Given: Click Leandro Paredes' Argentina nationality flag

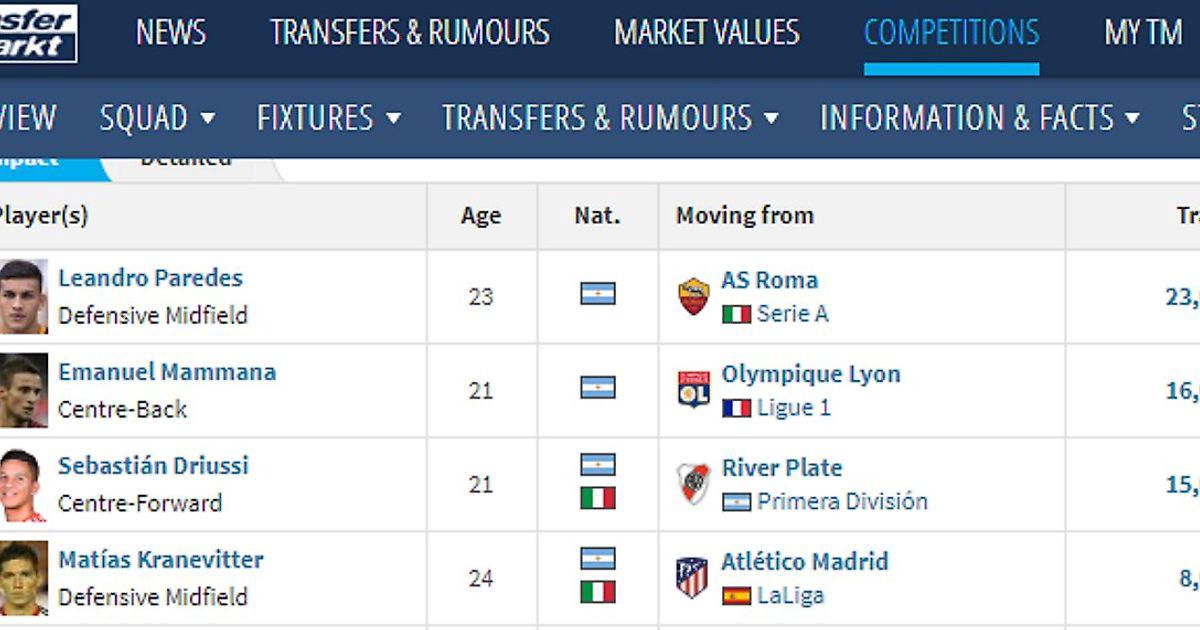Looking at the screenshot, I should pyautogui.click(x=598, y=294).
